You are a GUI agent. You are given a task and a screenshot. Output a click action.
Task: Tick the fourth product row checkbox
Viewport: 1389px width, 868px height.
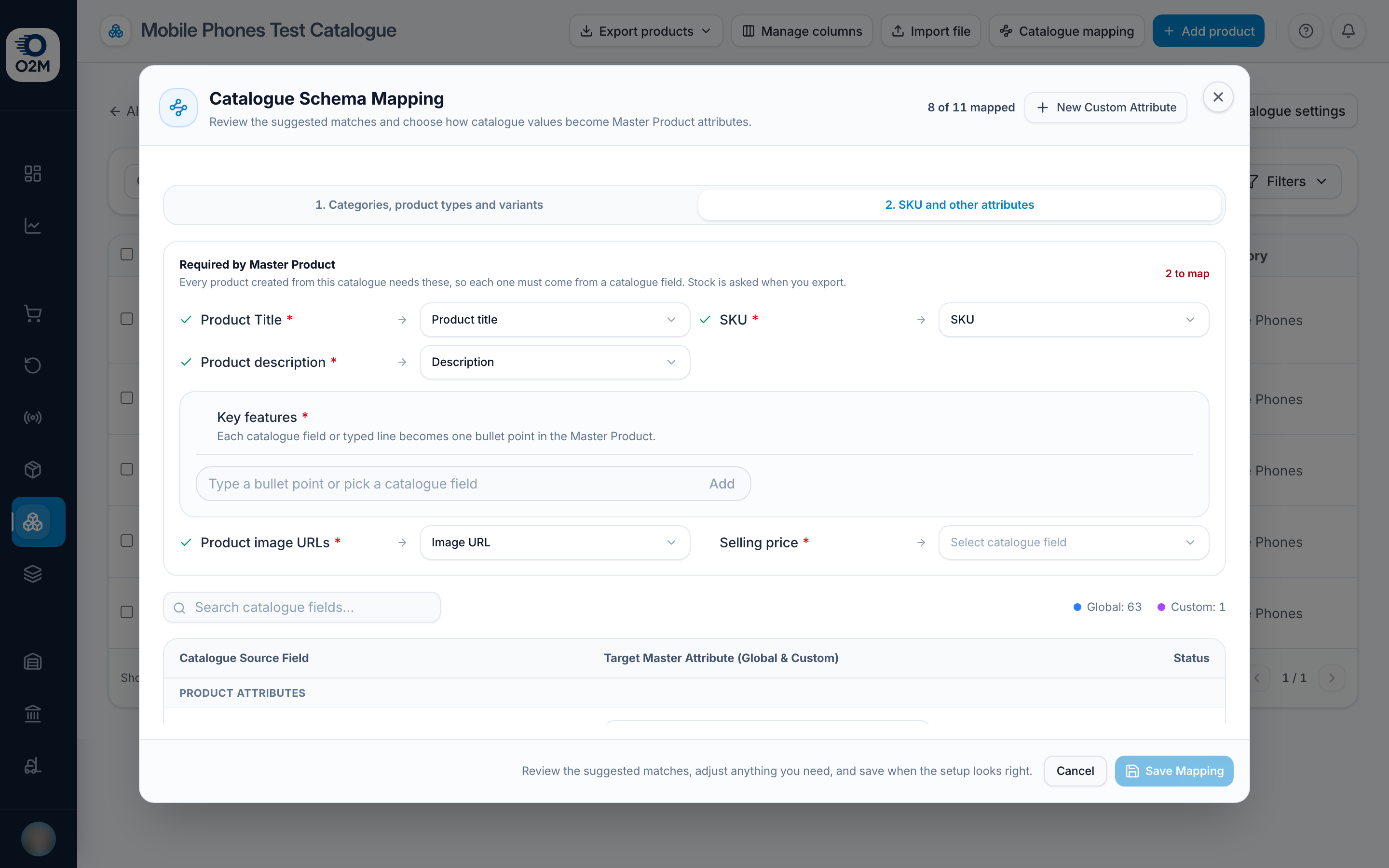(x=127, y=541)
